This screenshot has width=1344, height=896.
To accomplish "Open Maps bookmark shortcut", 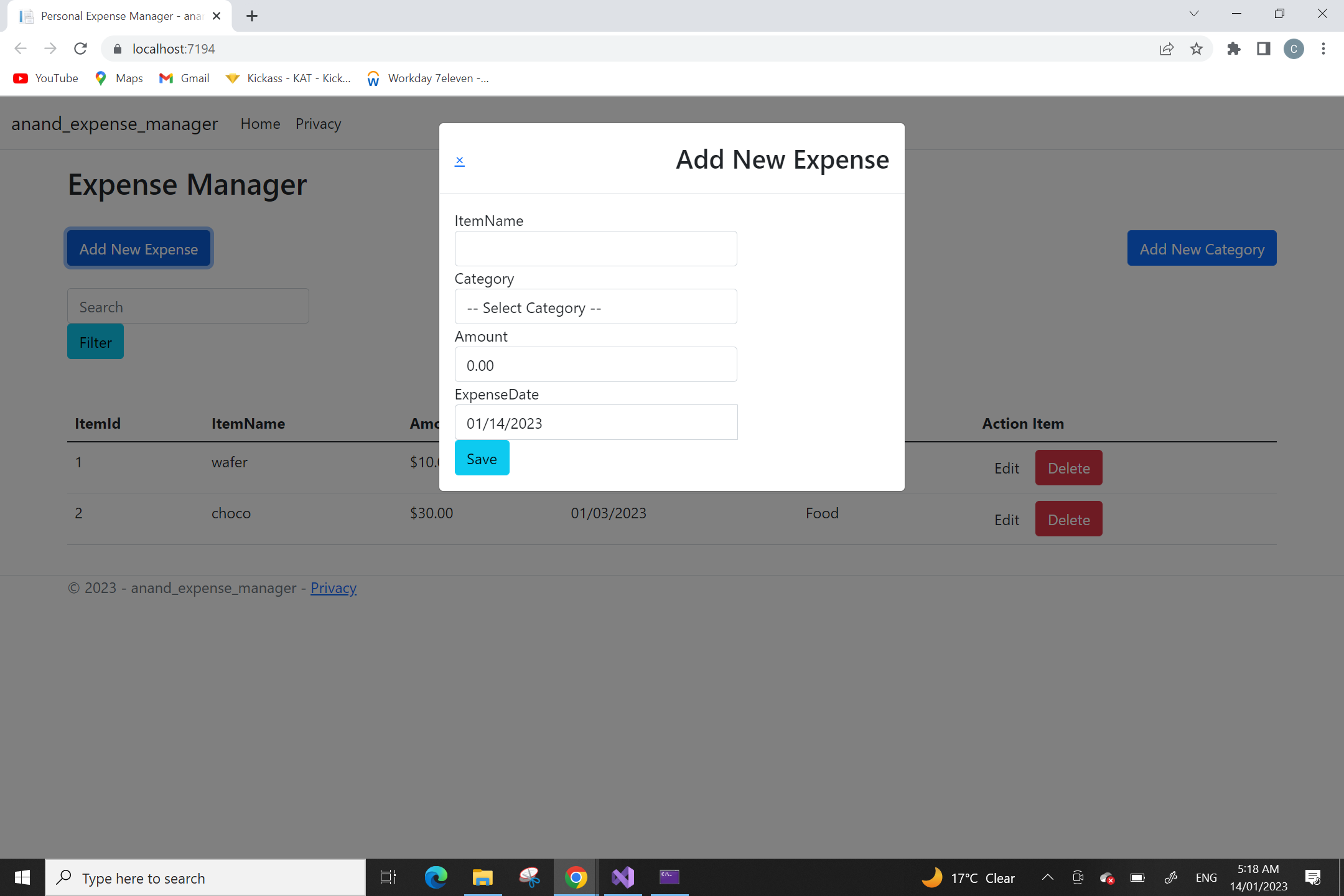I will [x=118, y=78].
